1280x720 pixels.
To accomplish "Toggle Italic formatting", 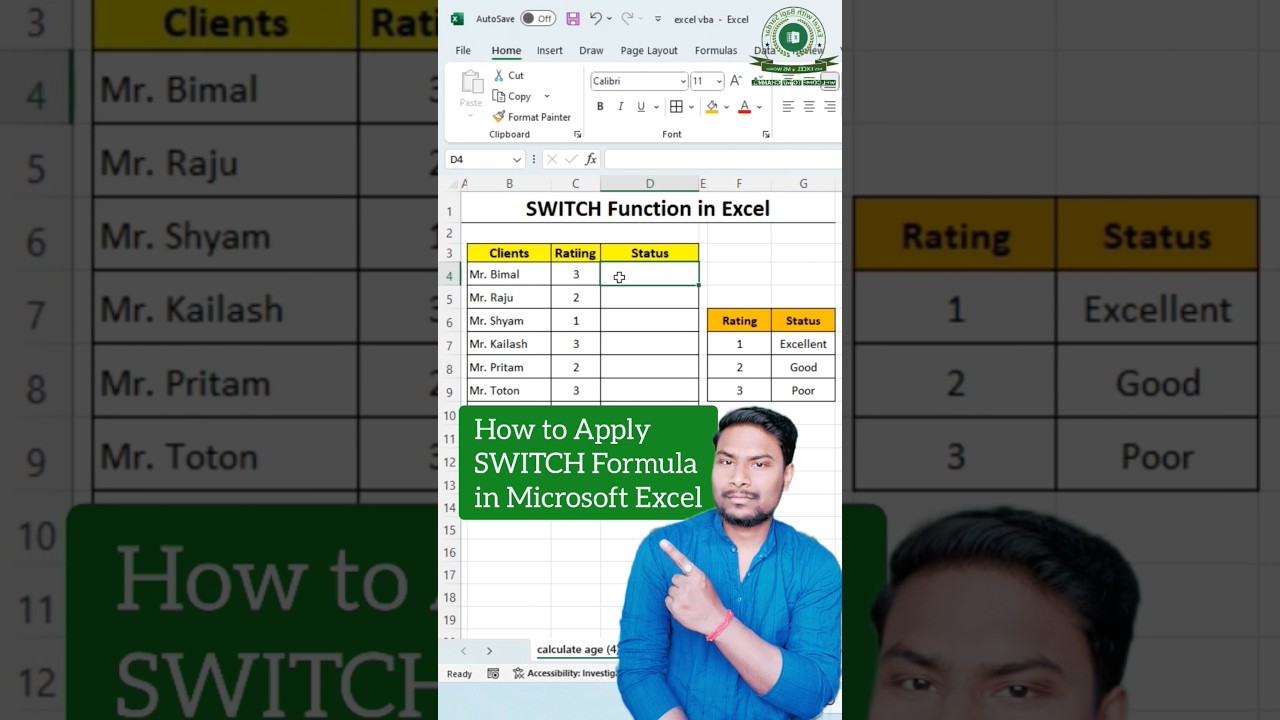I will [621, 107].
